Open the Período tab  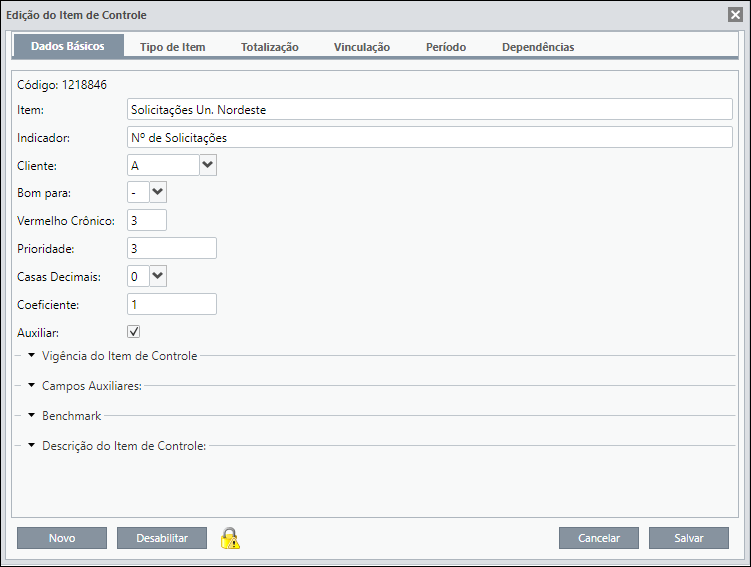coord(446,47)
